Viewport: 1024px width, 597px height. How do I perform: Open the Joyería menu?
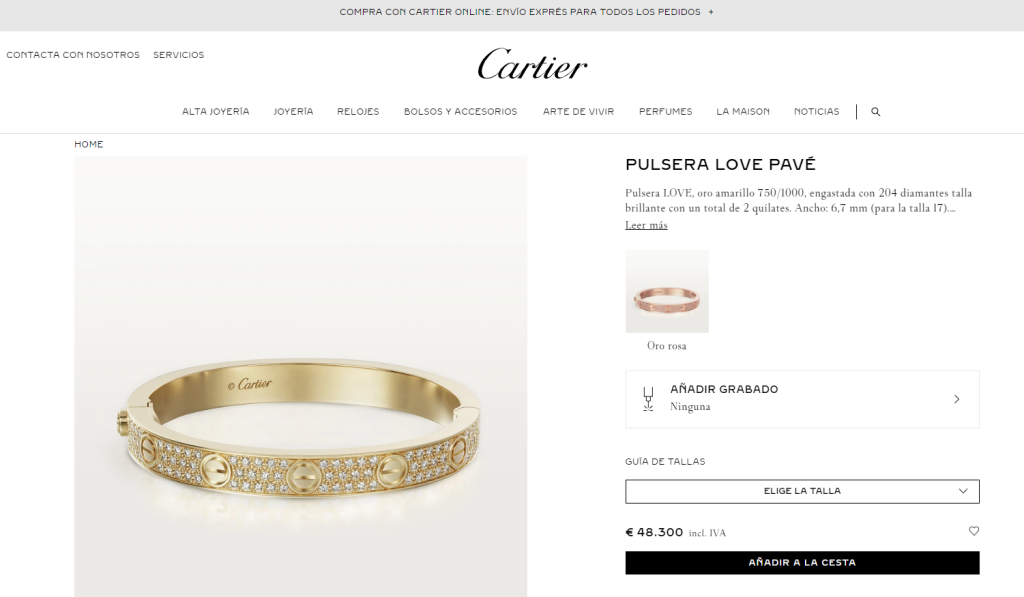(293, 112)
